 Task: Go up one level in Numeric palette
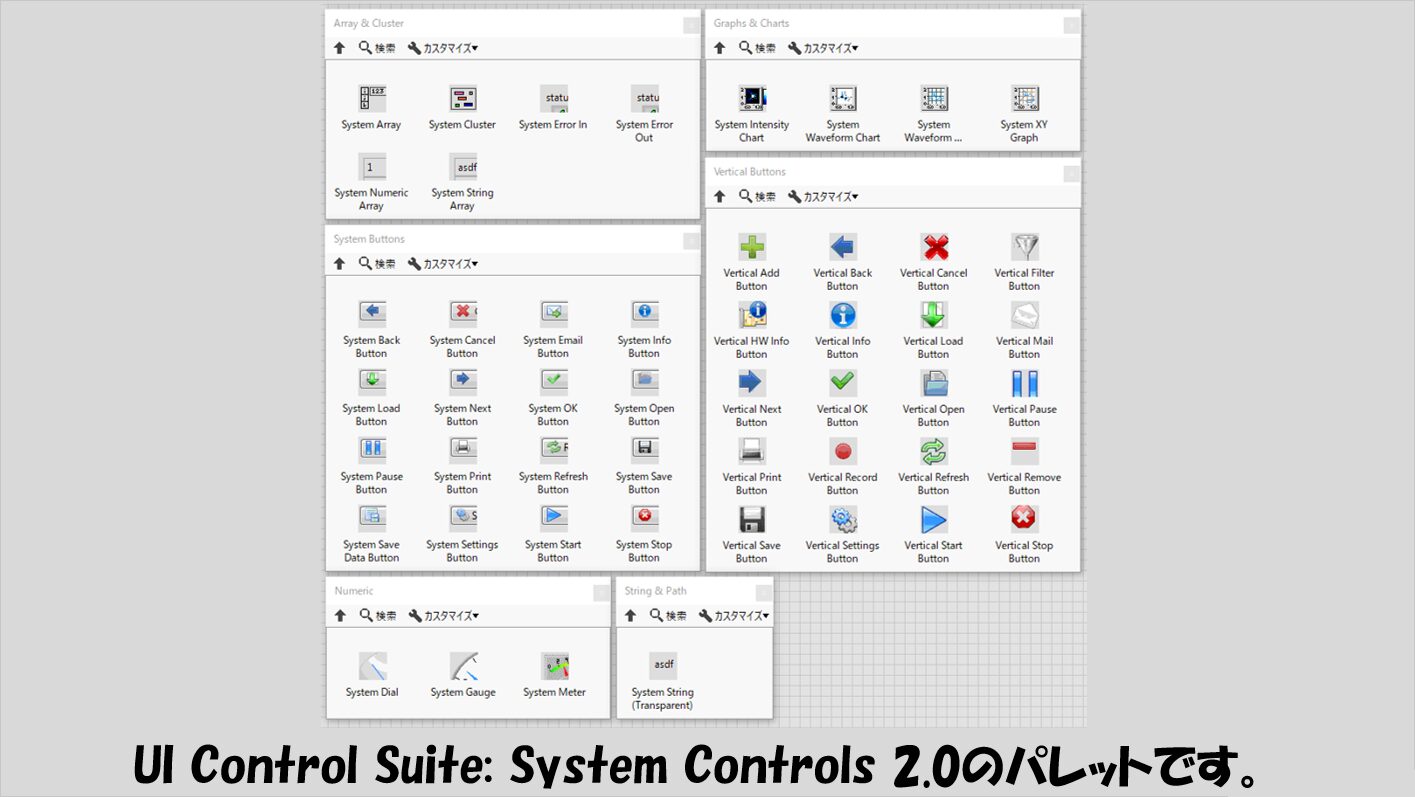pos(340,616)
